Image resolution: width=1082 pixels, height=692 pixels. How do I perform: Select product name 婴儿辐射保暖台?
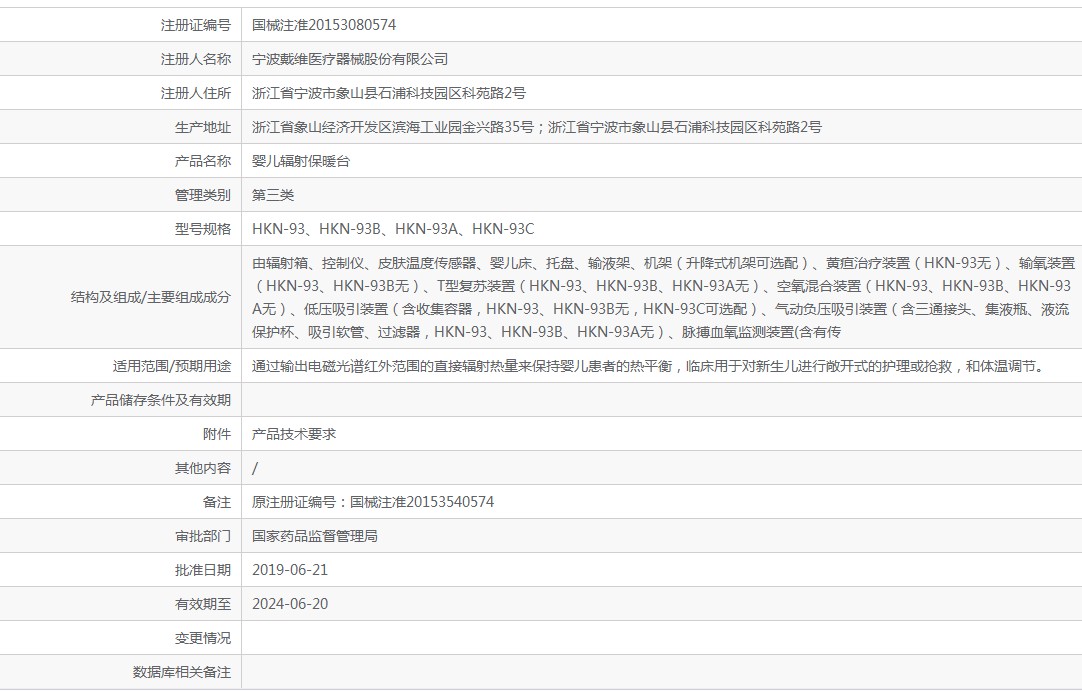click(x=301, y=161)
